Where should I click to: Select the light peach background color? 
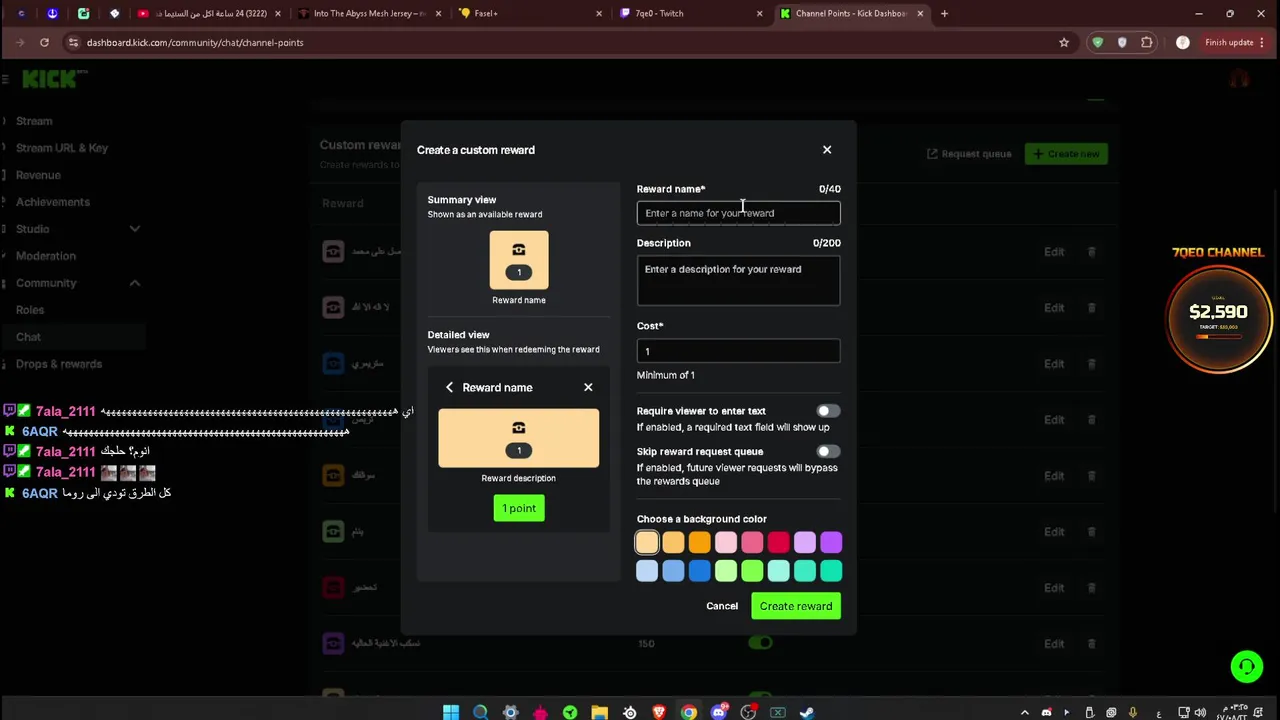coord(647,542)
